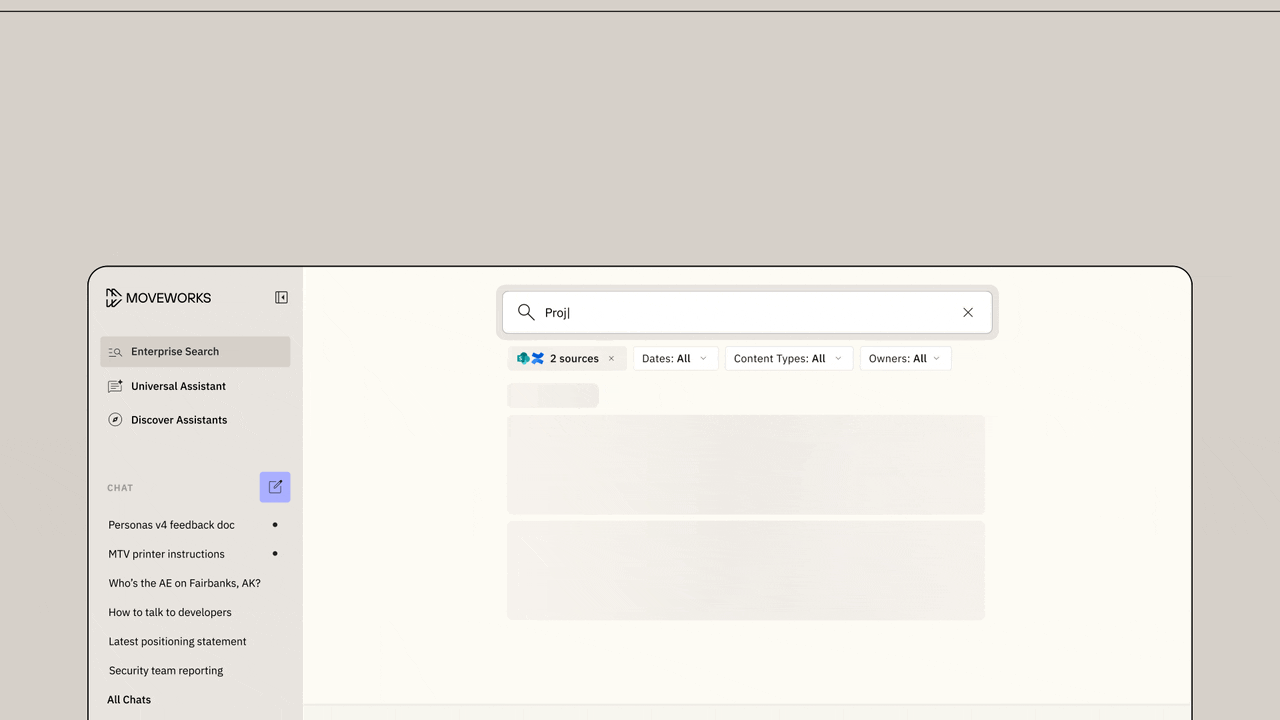Open Personas v4 feedback doc chat

(171, 525)
